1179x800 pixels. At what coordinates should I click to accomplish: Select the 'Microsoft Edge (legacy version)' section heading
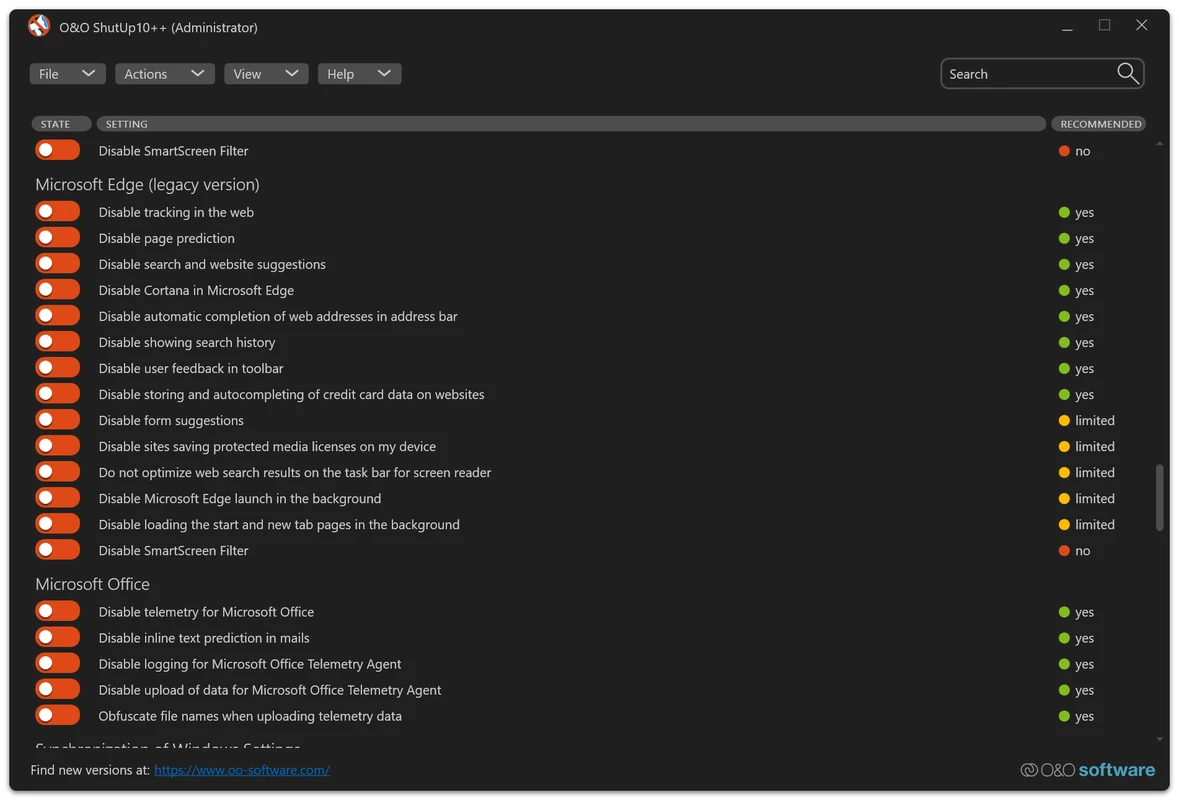[x=147, y=184]
